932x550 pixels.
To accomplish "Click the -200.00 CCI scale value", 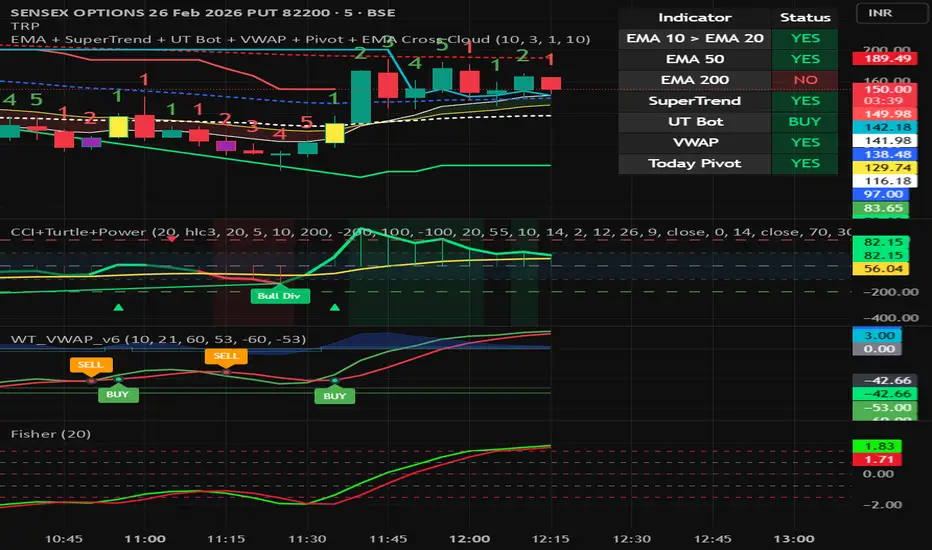I will 890,292.
